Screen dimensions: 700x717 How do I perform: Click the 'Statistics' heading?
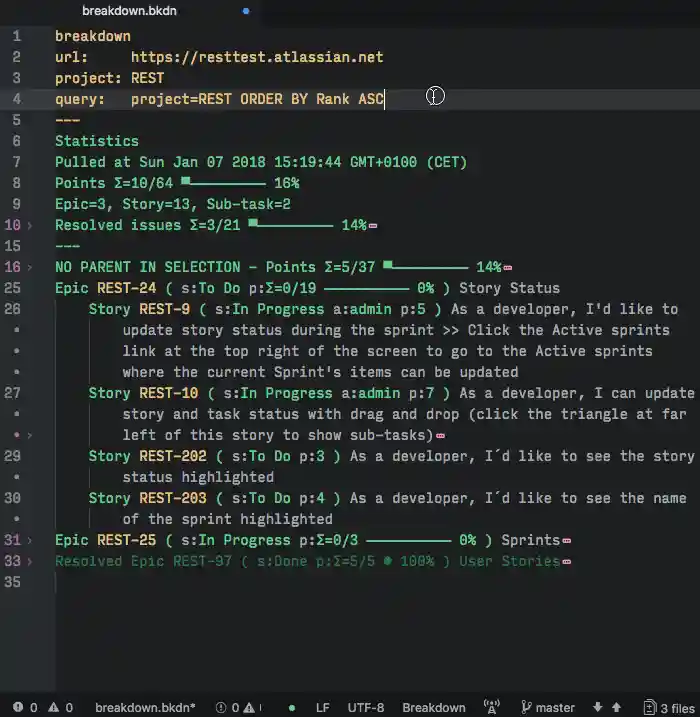(x=97, y=141)
